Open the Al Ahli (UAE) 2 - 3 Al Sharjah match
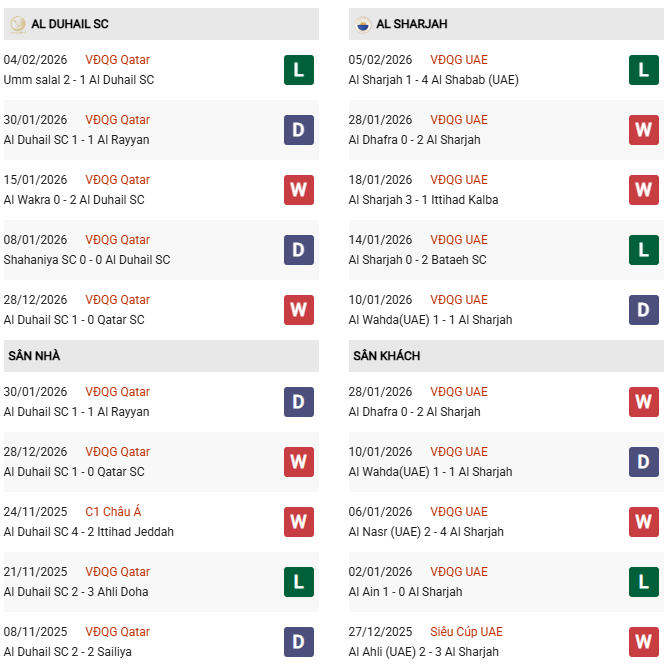Image resolution: width=667 pixels, height=666 pixels. [423, 652]
